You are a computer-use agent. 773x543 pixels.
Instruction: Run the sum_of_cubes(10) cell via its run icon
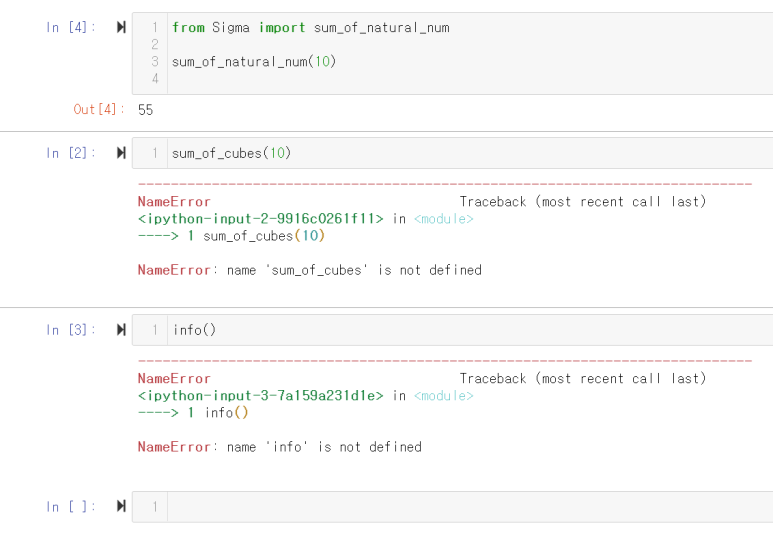(121, 153)
